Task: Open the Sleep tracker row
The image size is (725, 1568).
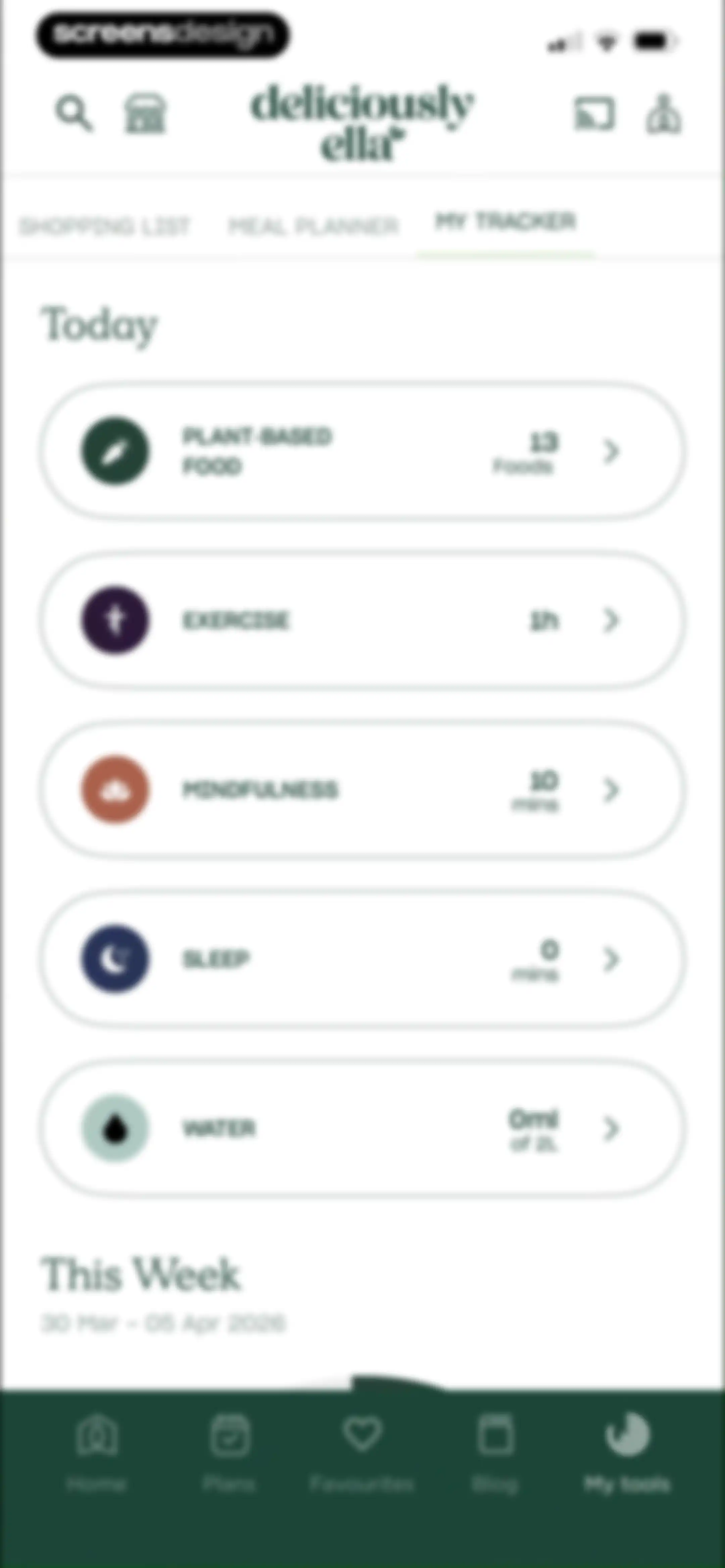Action: (362, 959)
